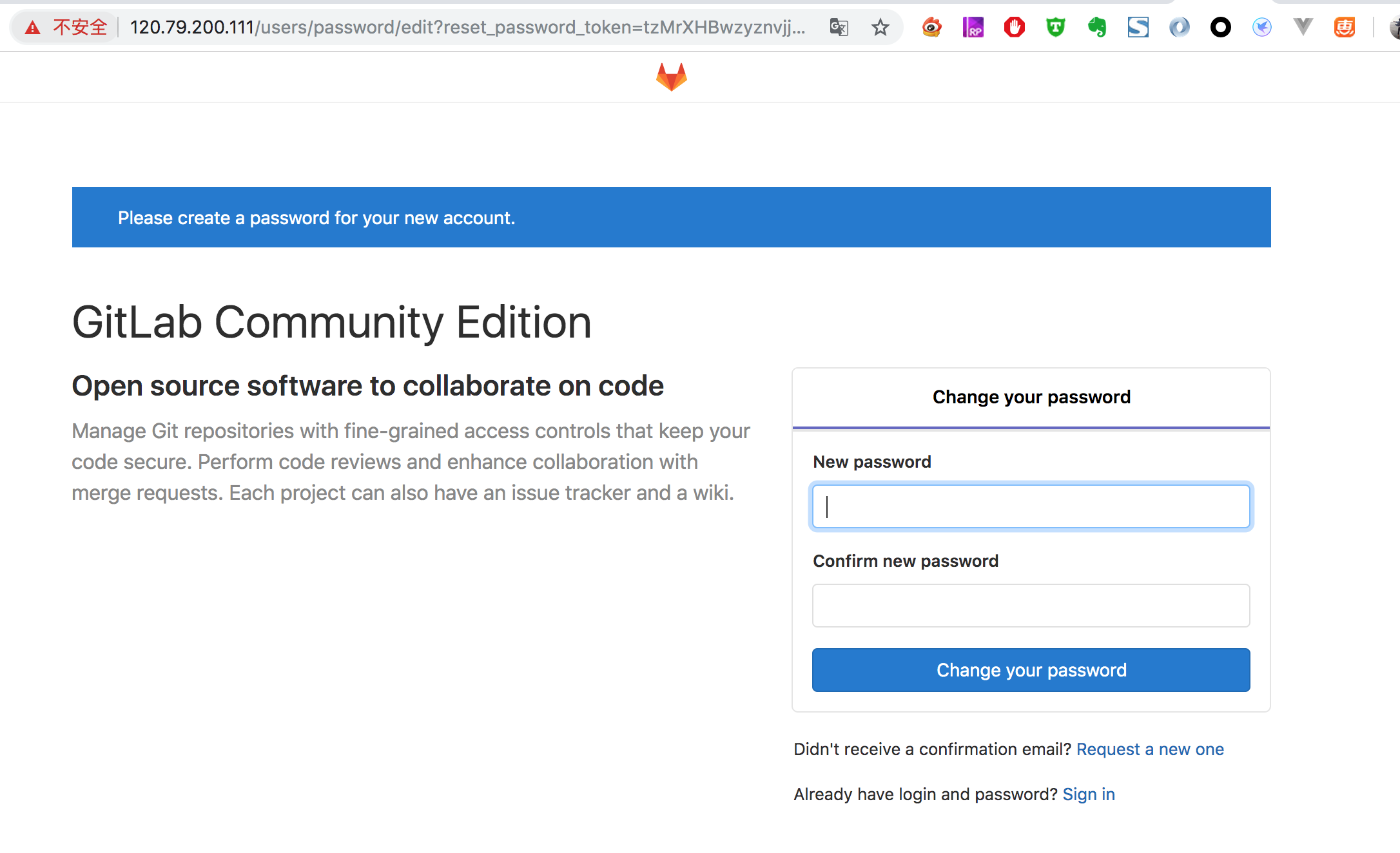Viewport: 1400px width, 853px height.
Task: Open the Axure RP extension icon
Action: 973,27
